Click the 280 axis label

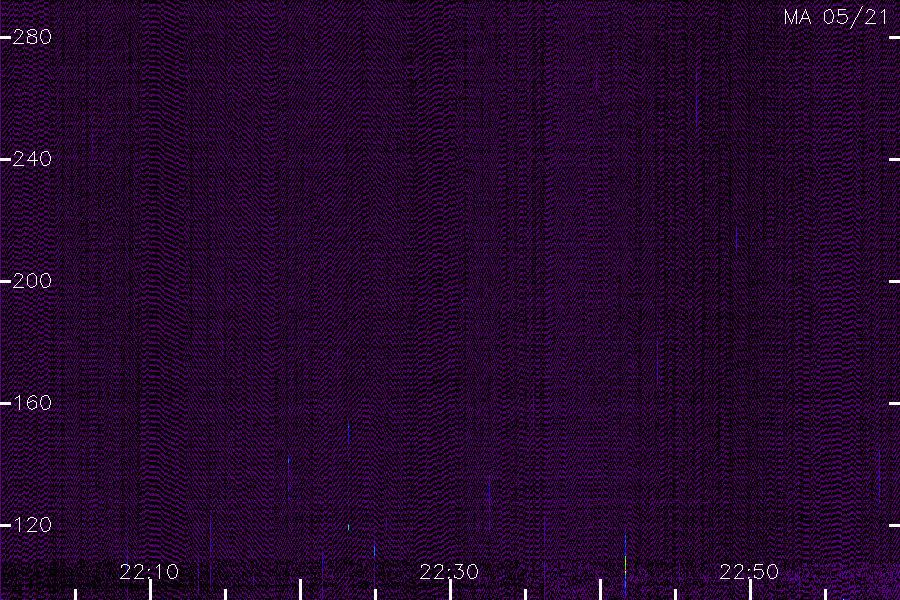(x=32, y=37)
